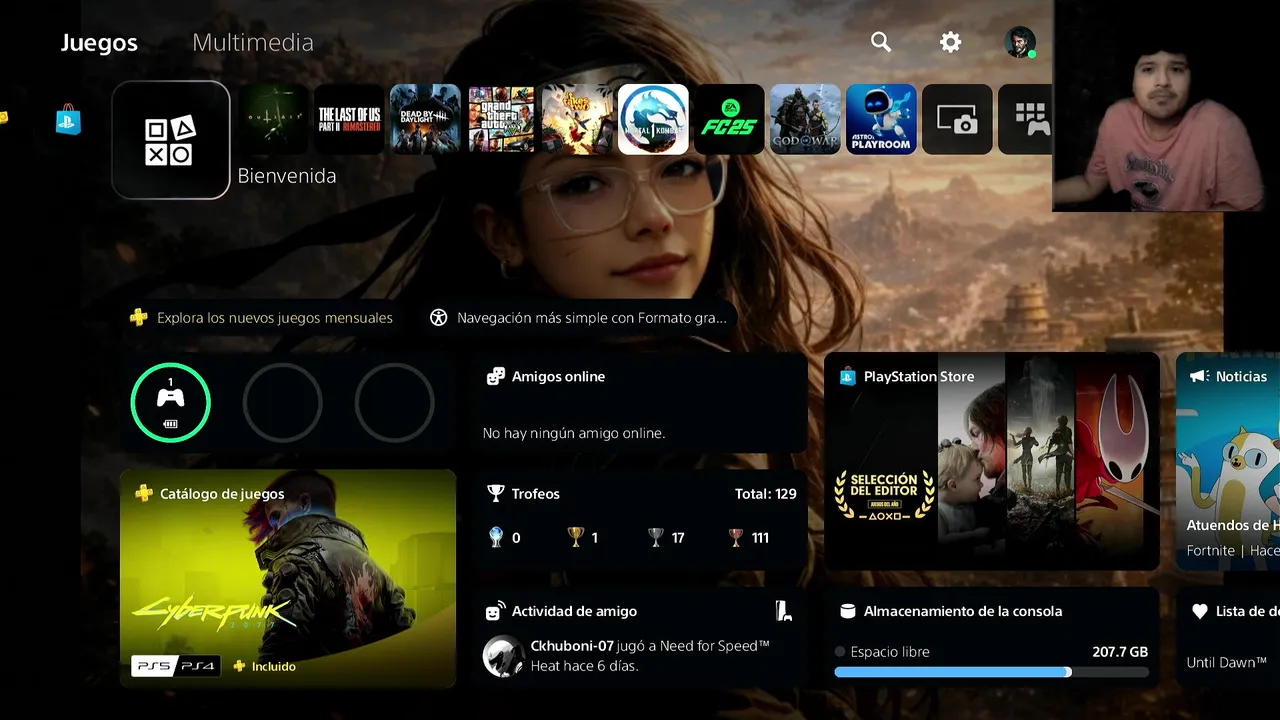
Task: Launch The Last of Us Part II tile
Action: coord(349,119)
